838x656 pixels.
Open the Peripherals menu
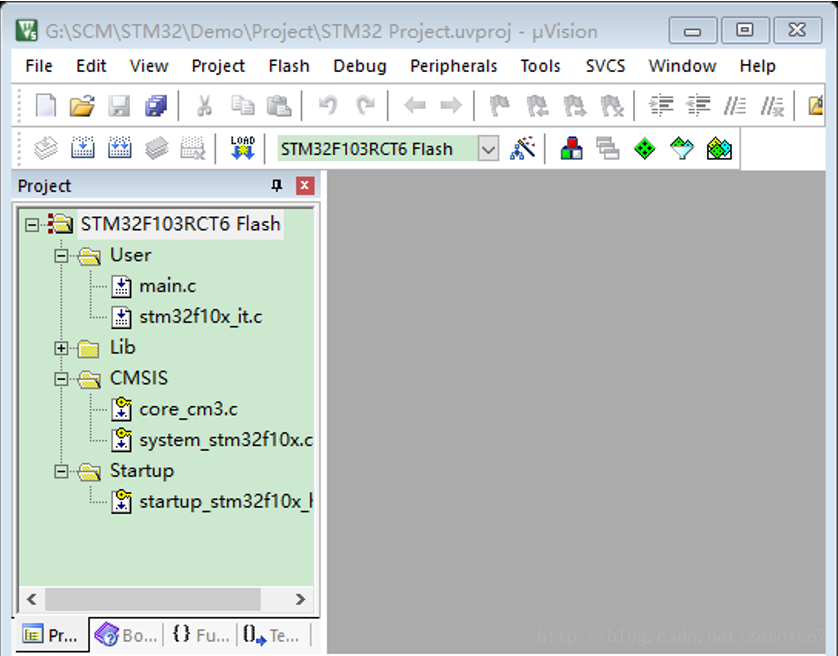454,66
